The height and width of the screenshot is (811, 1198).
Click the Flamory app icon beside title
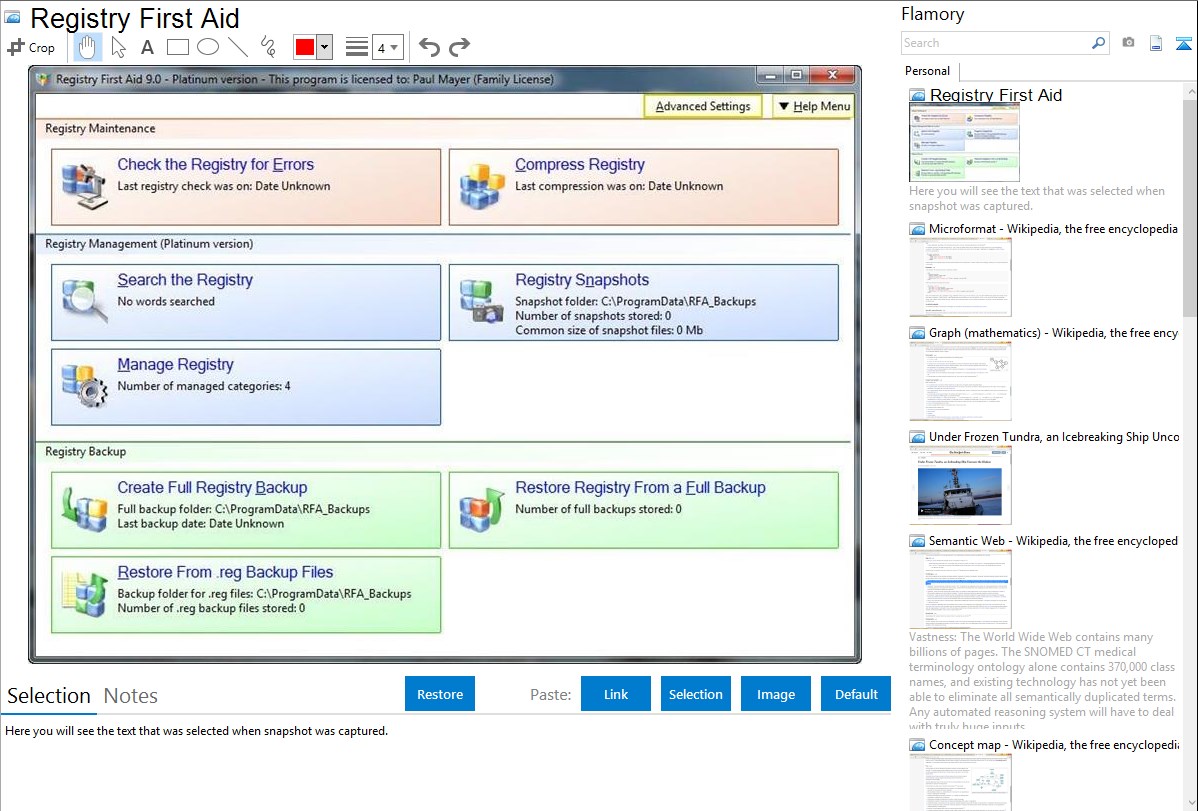pyautogui.click(x=12, y=16)
